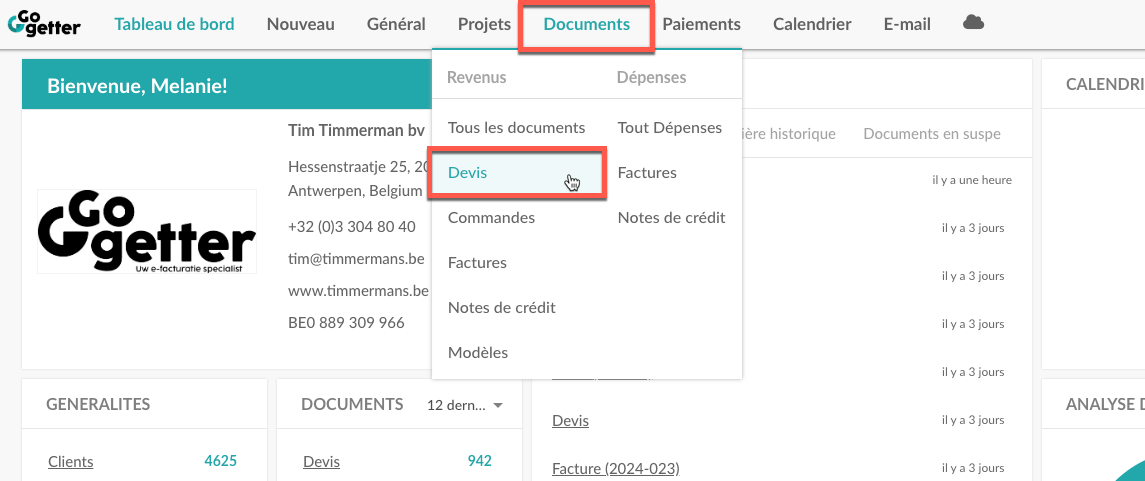Open the Tableau de bord tab
The image size is (1145, 481).
coord(175,24)
